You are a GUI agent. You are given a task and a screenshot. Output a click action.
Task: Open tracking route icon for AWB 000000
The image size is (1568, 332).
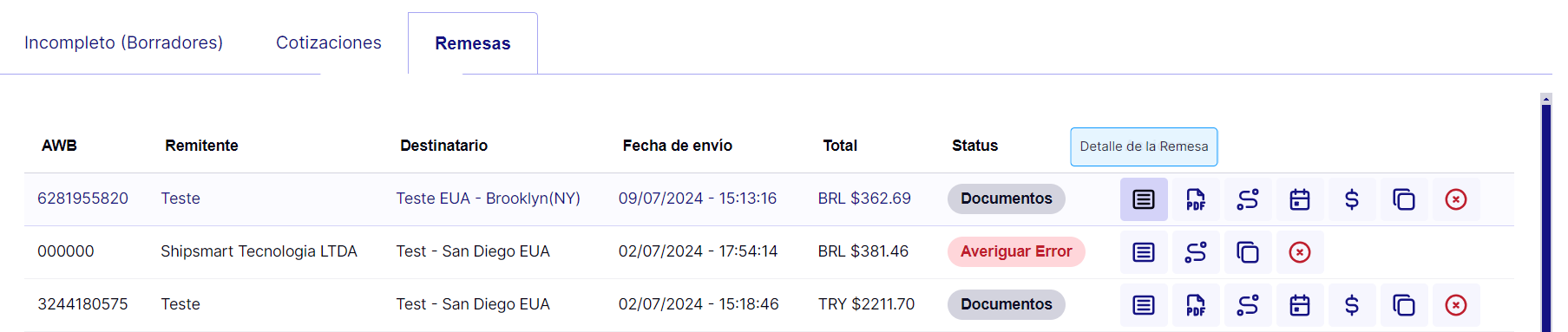pos(1196,252)
